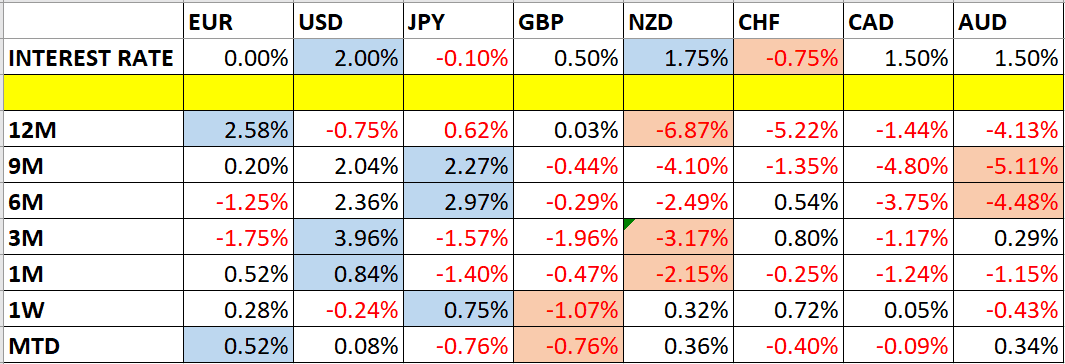
Task: Click the green comment indicator in NZD 3M cell
Action: (x=629, y=223)
